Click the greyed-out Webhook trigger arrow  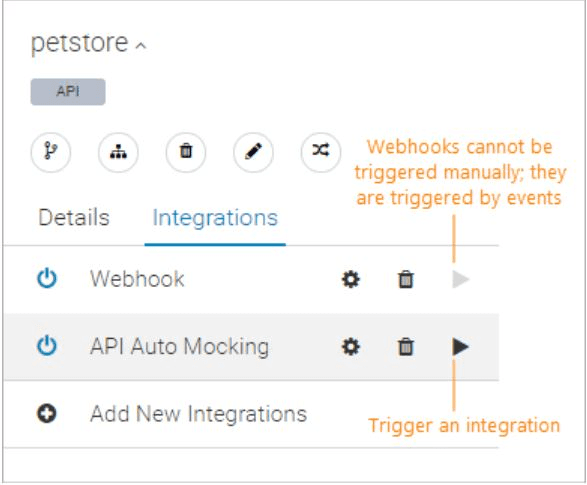click(x=461, y=279)
